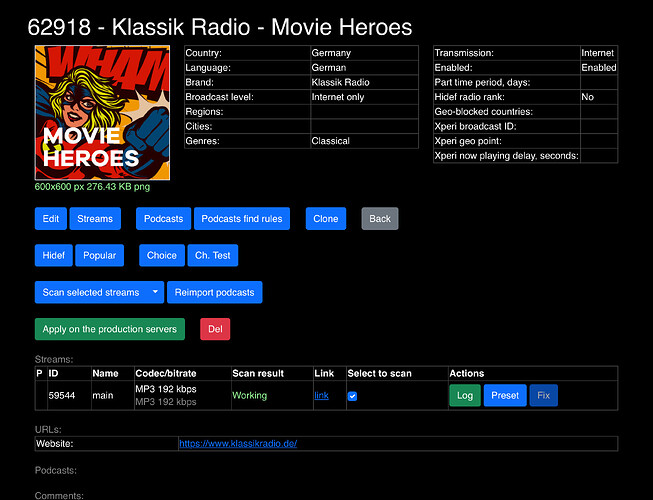
Task: Click the Choice button
Action: (x=162, y=255)
